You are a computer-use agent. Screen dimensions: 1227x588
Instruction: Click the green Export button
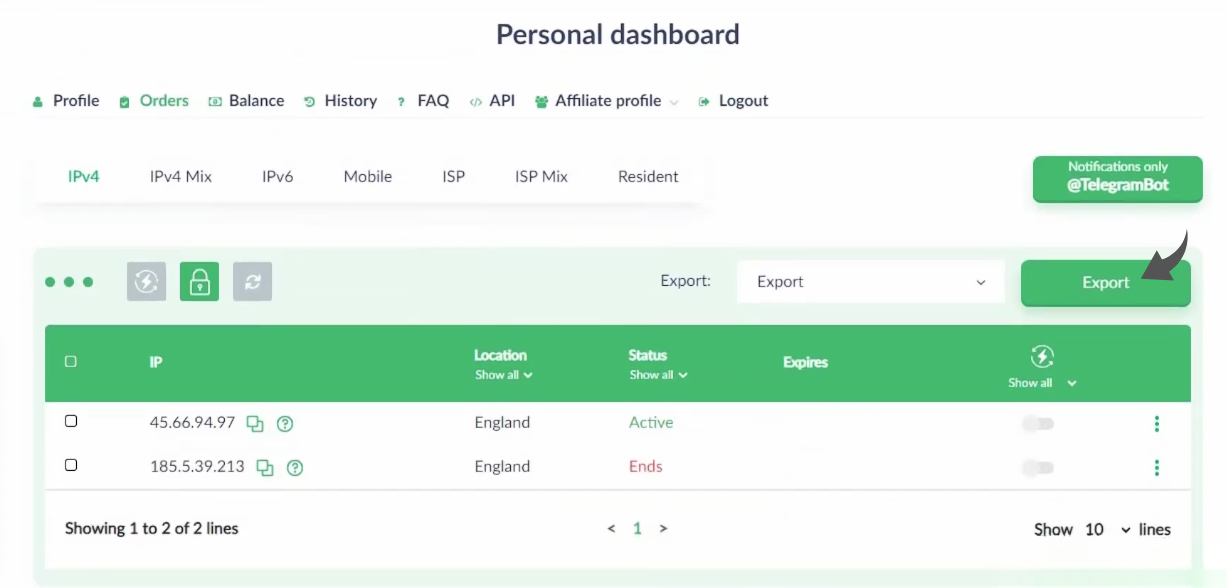tap(1105, 282)
